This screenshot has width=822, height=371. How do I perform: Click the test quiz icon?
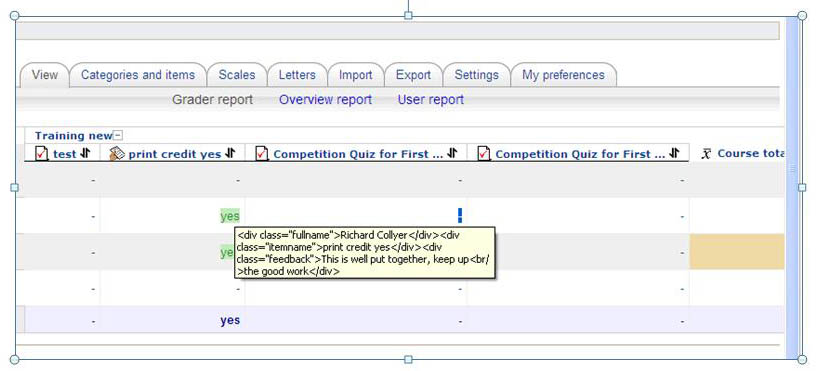tap(41, 154)
